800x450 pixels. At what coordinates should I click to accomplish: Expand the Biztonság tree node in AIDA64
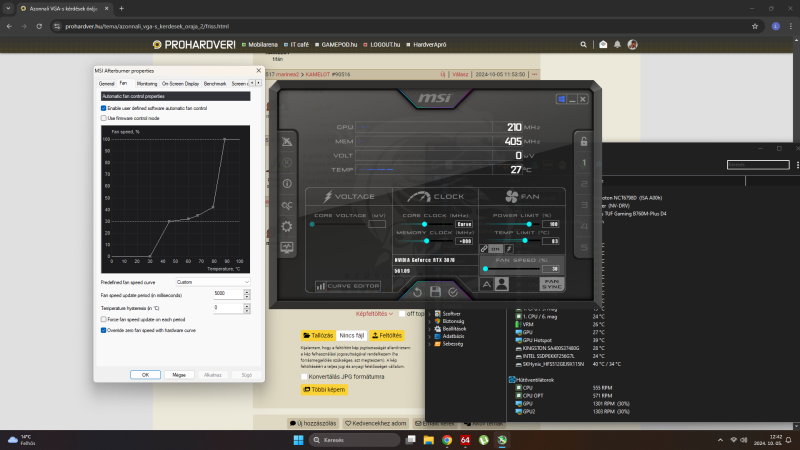(430, 321)
